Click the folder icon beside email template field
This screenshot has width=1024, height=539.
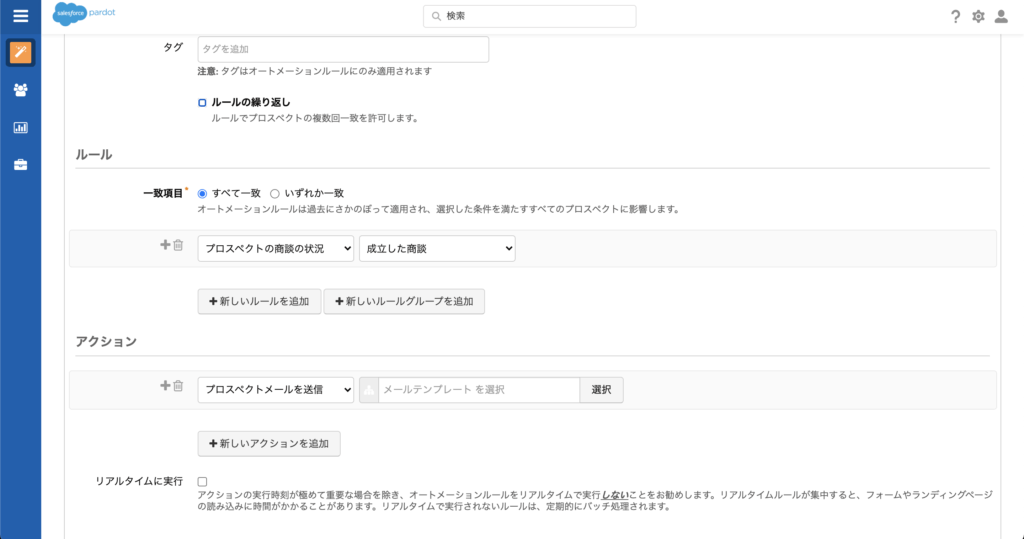(369, 390)
